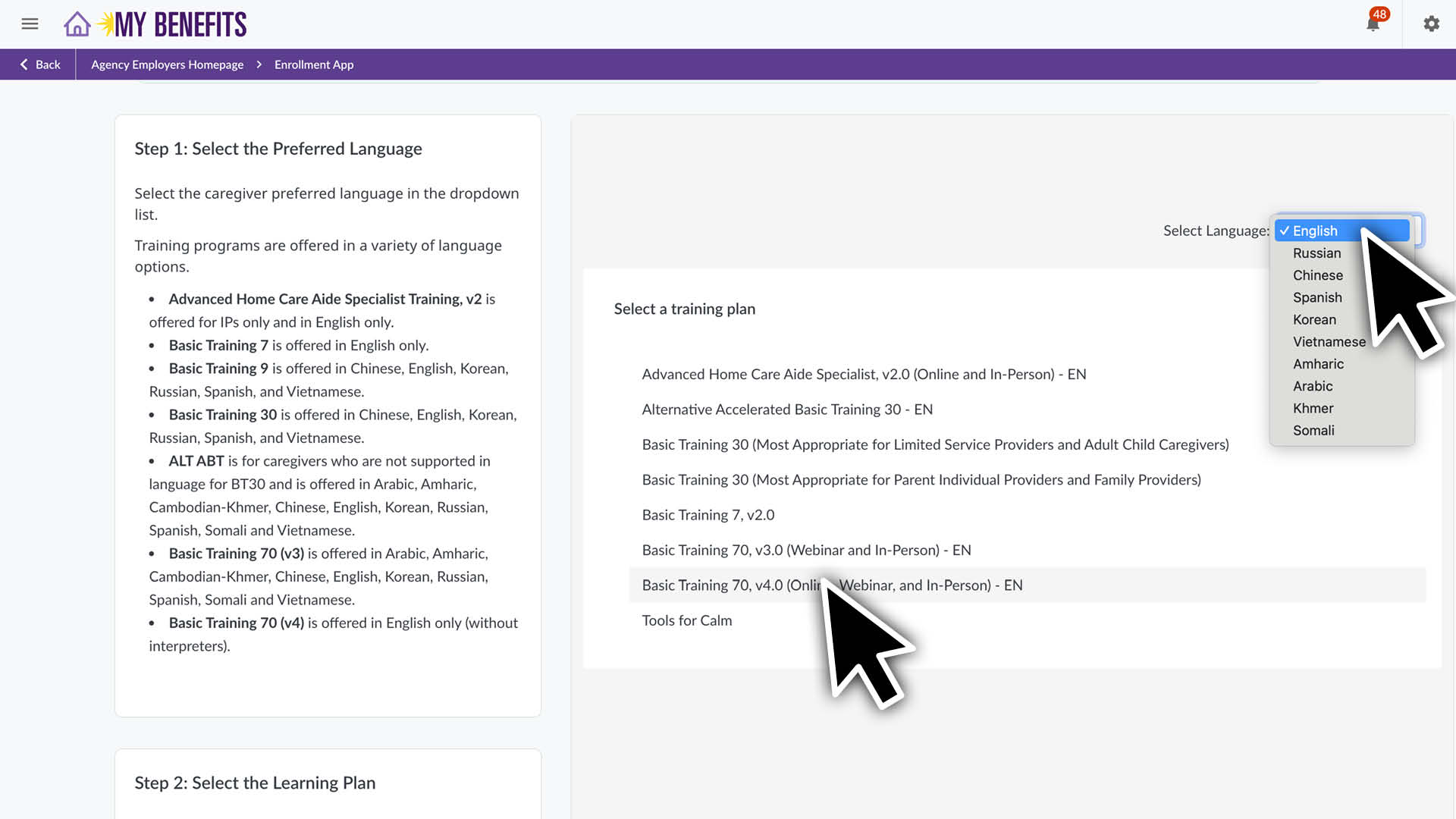Click the MY BENEFITS logo
The width and height of the screenshot is (1456, 819).
[180, 24]
